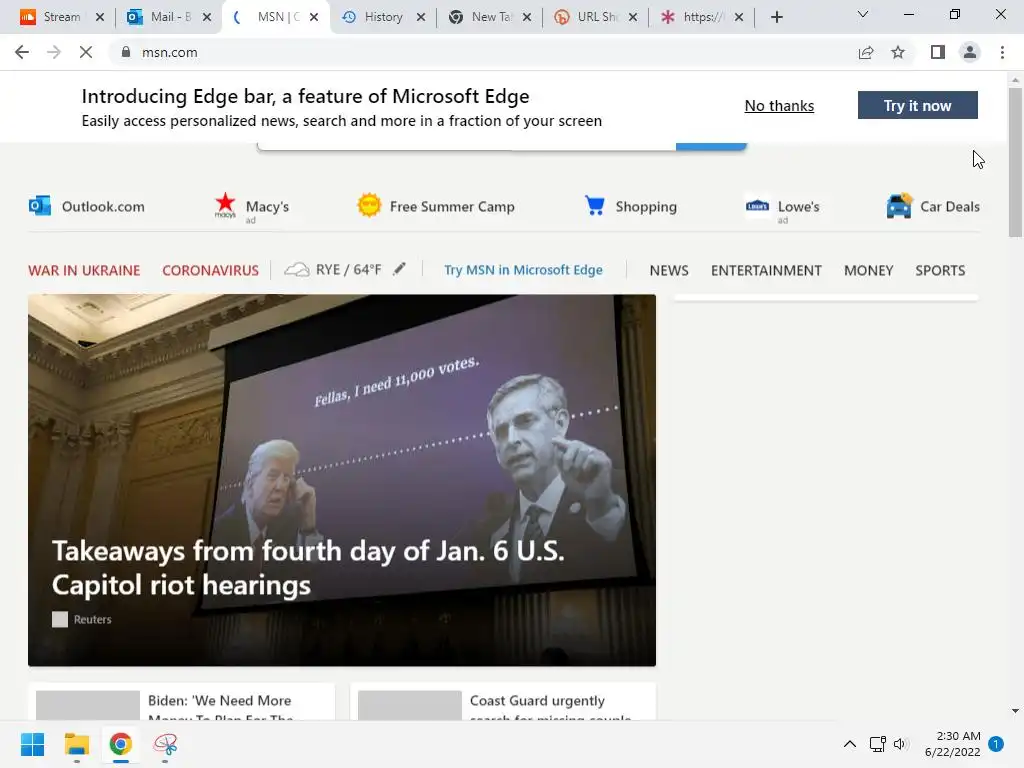Click the cloud weather icon

pos(296,270)
